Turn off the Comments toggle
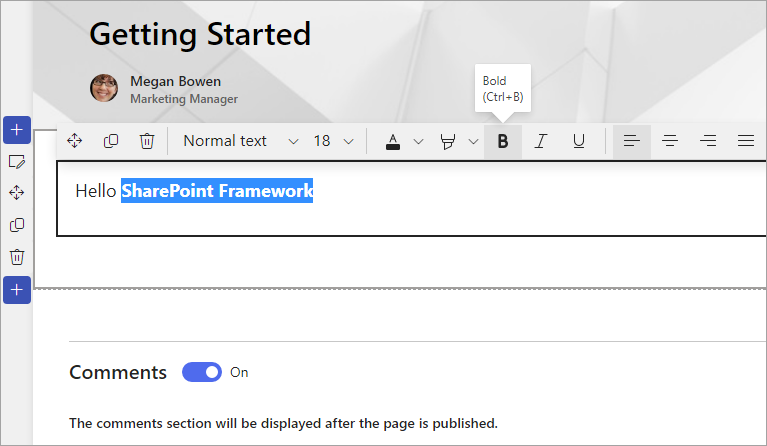The image size is (767, 446). coord(202,372)
